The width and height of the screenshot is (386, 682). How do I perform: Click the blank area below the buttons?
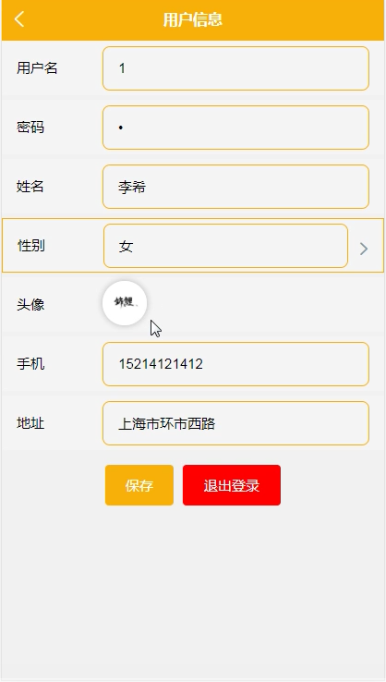tap(193, 594)
